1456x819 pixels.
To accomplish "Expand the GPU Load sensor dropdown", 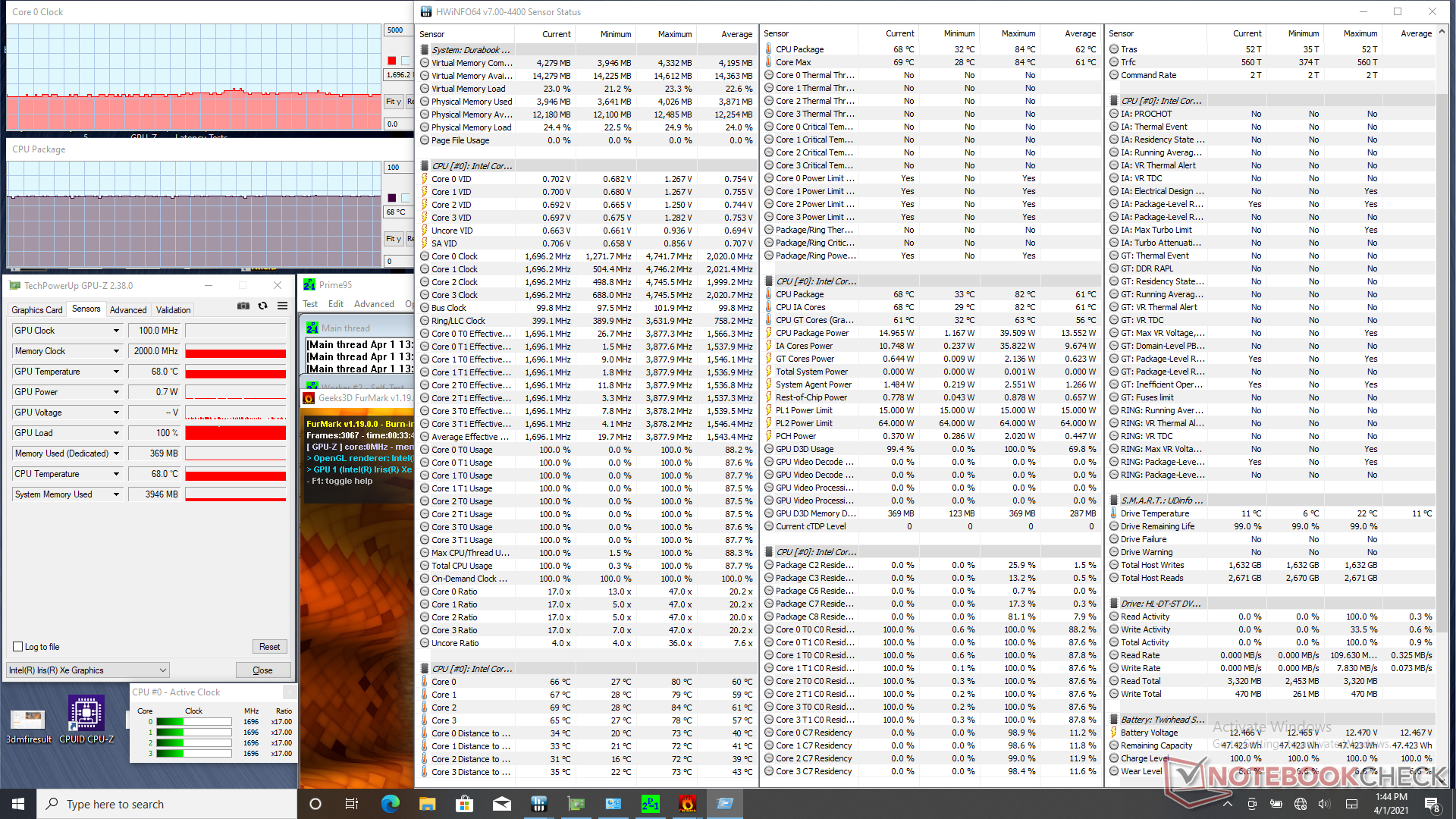I will [116, 433].
